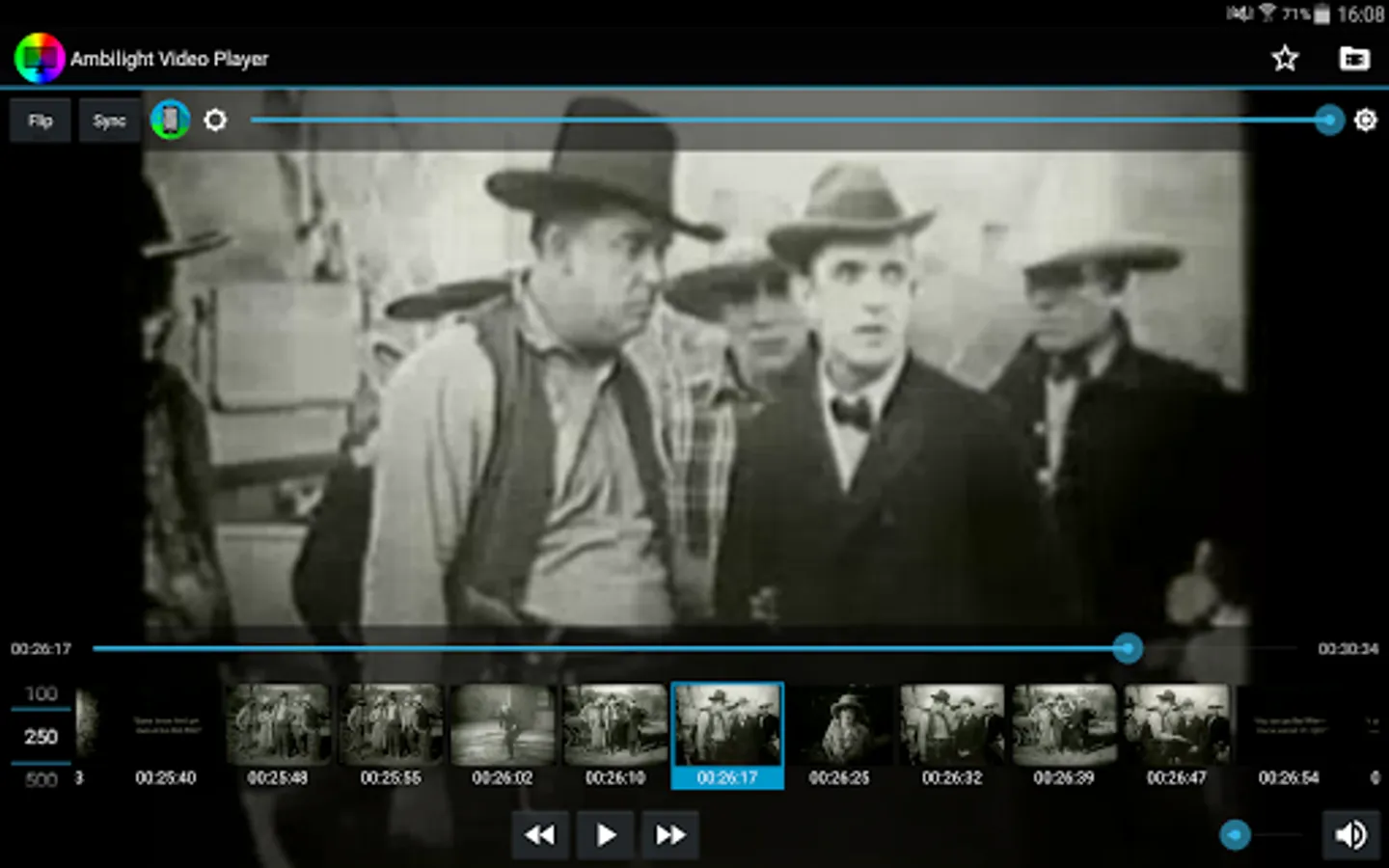Click the 16:08 clock in status bar

click(1361, 14)
